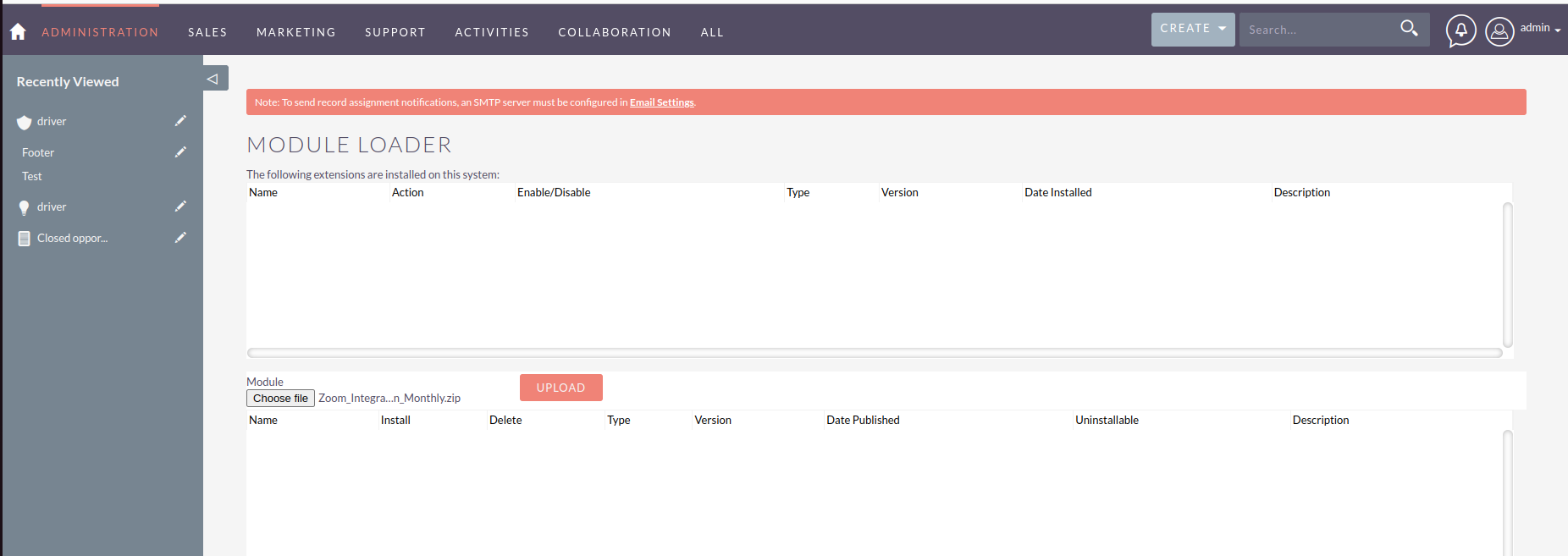This screenshot has width=1568, height=556.
Task: Edit Footer item pencil icon
Action: click(180, 152)
